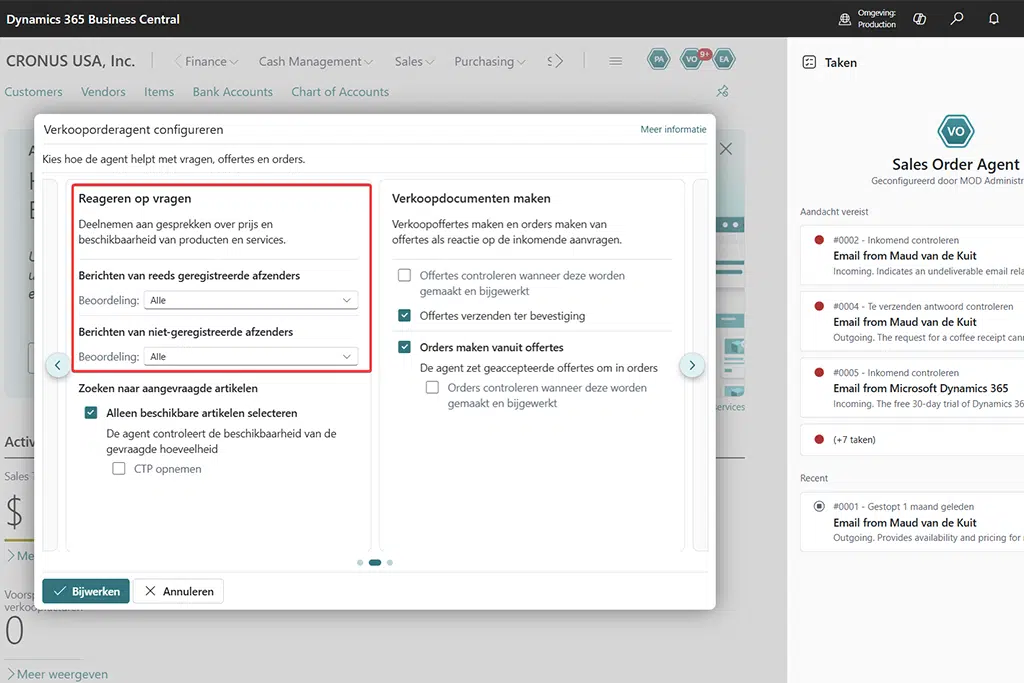This screenshot has width=1024, height=683.
Task: Open task #0002 Email from Maud van de Kuit
Action: click(x=912, y=255)
